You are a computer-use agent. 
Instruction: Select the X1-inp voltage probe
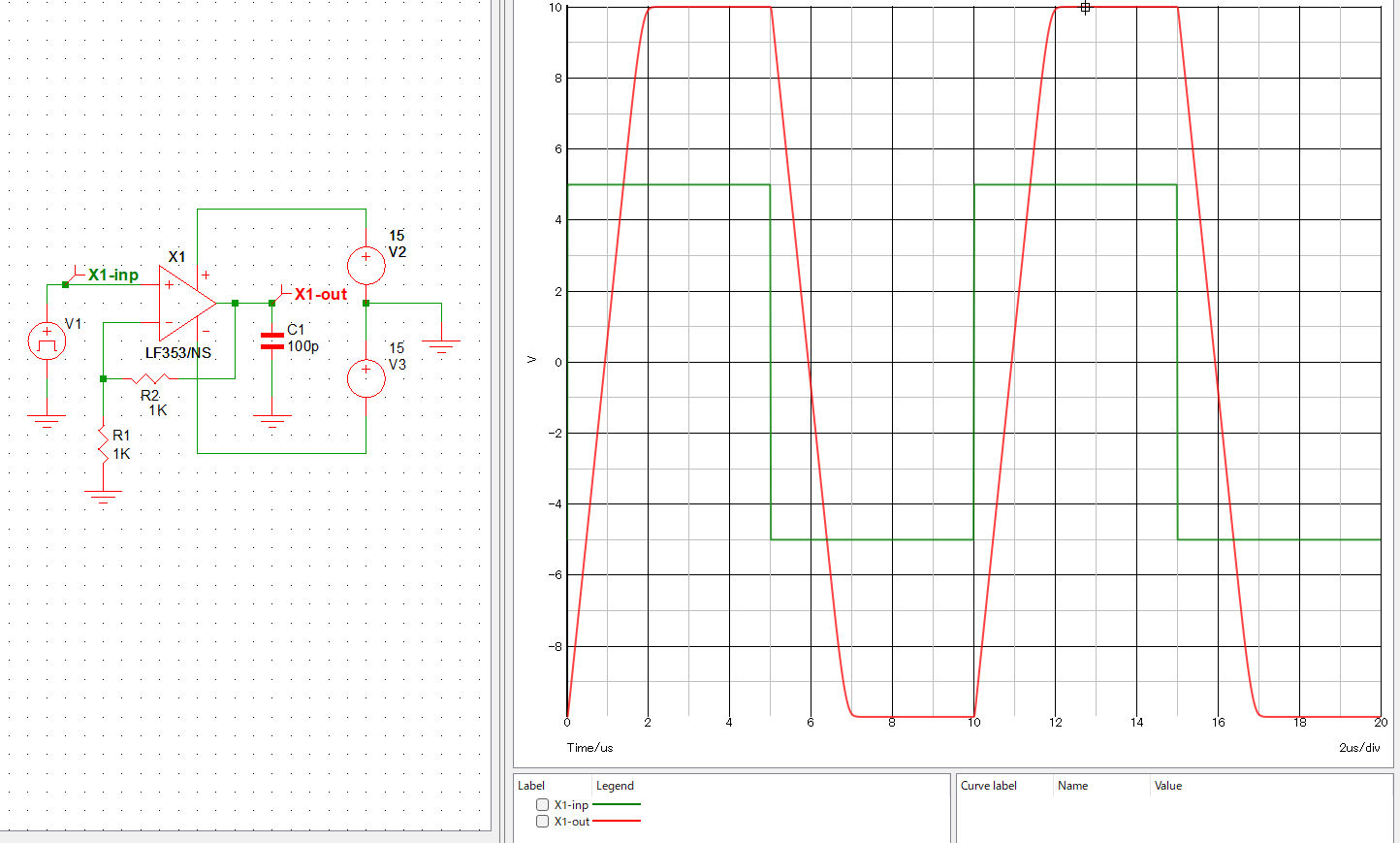[x=111, y=275]
